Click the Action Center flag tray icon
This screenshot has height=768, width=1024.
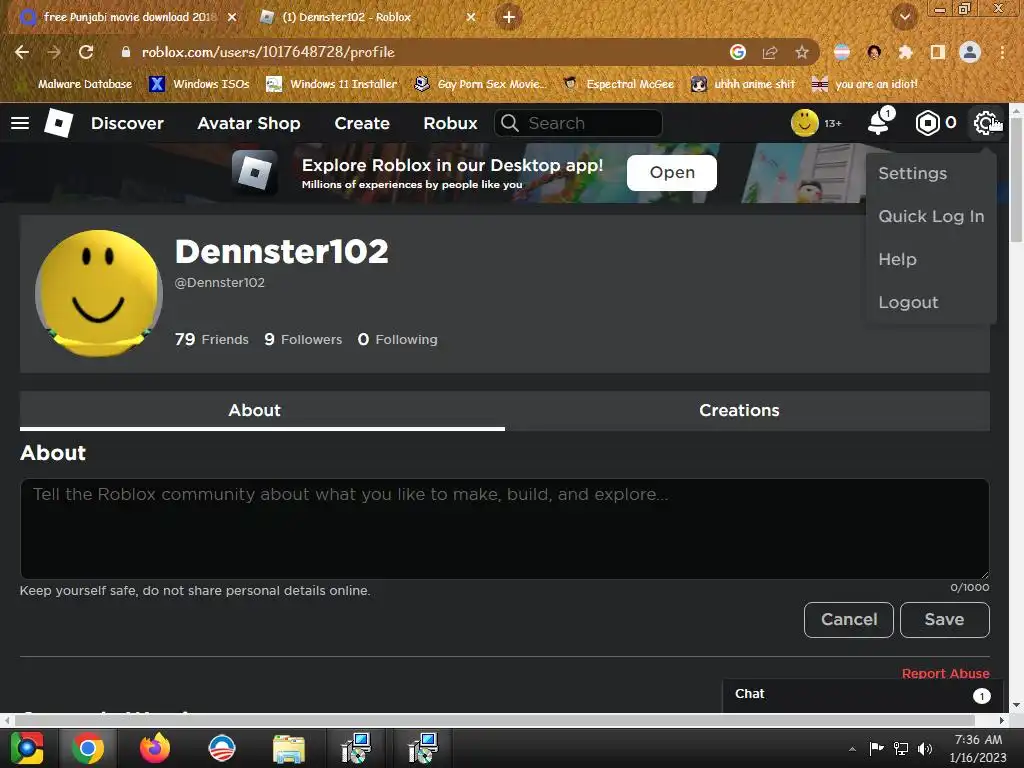876,748
